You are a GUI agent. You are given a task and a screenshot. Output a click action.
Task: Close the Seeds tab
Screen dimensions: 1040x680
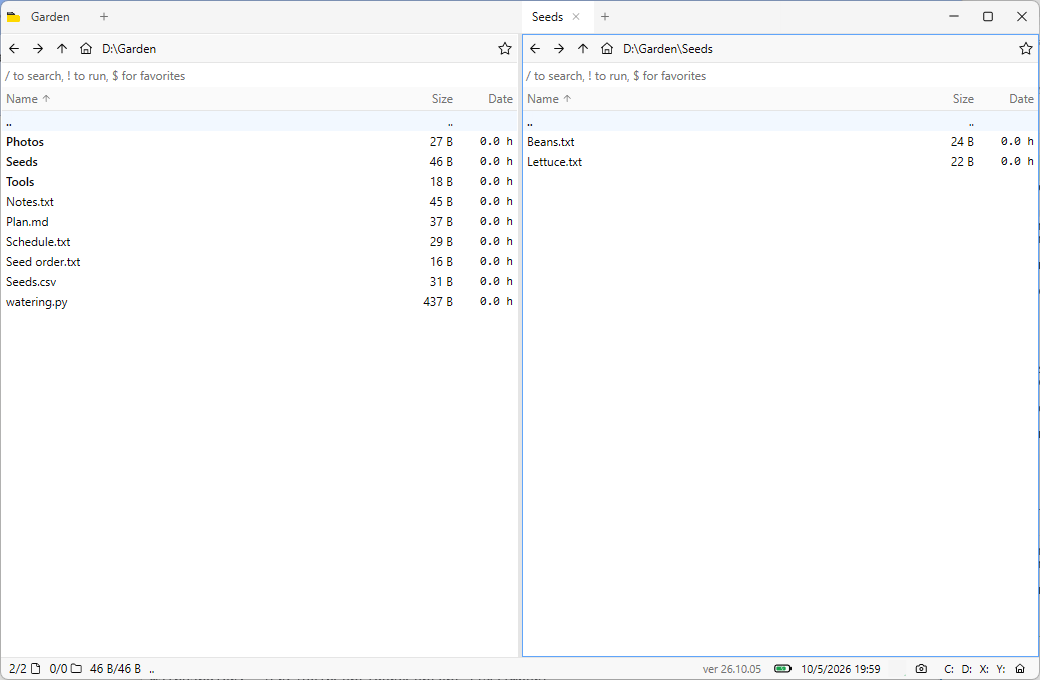click(576, 17)
